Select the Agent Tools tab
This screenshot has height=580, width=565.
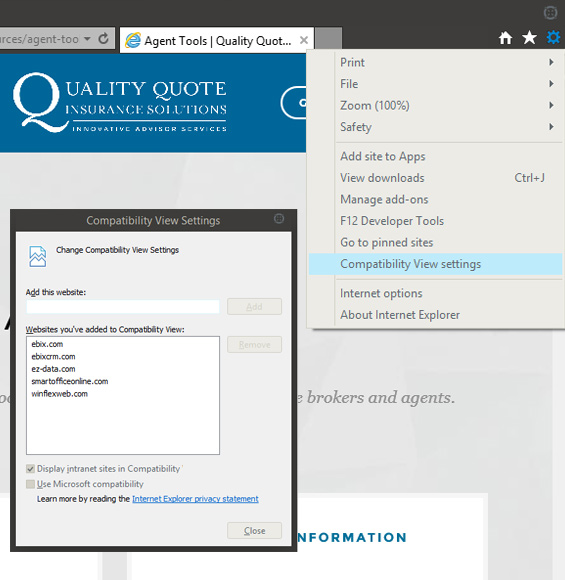tap(217, 40)
